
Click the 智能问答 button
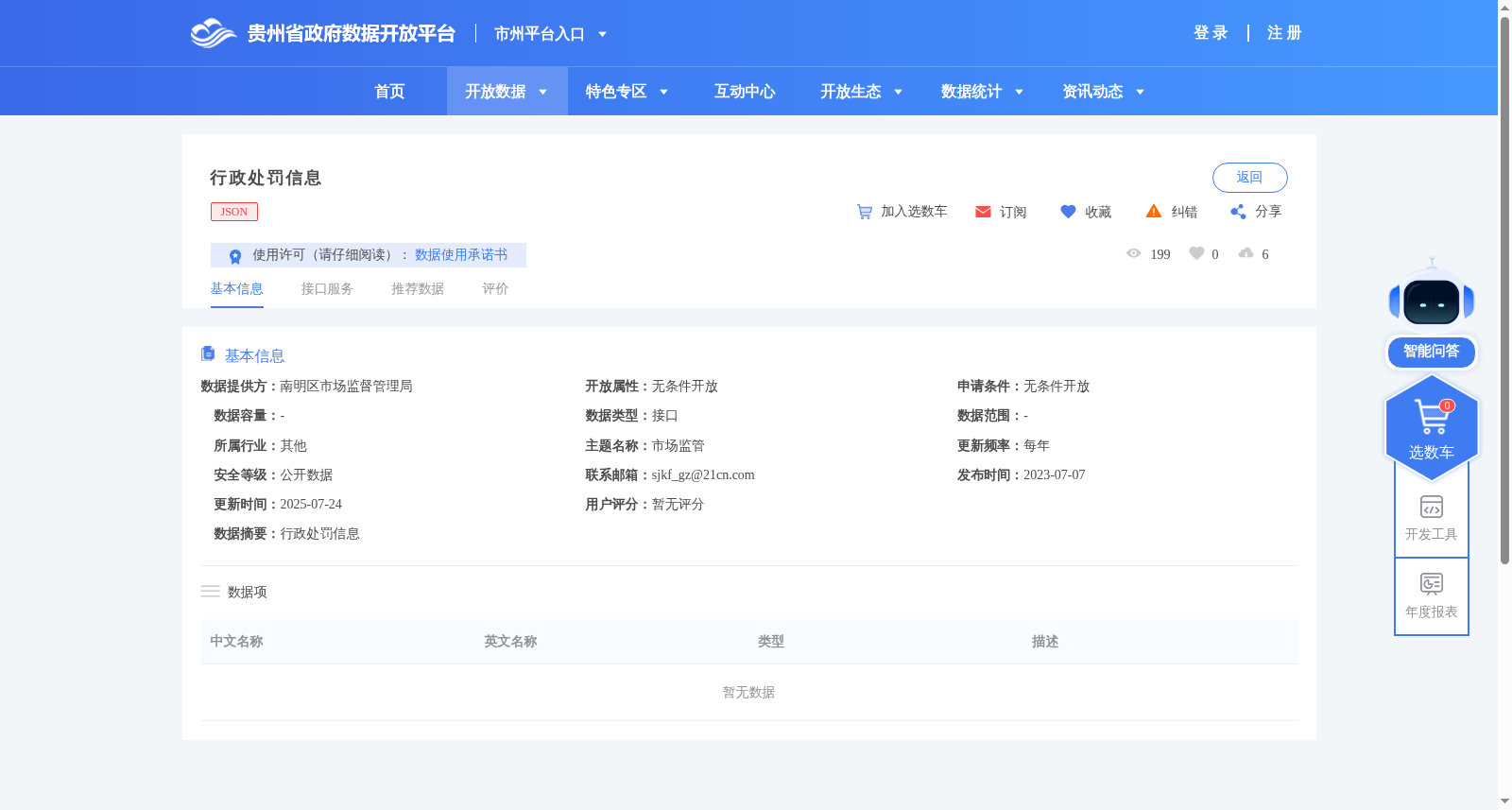(x=1432, y=352)
